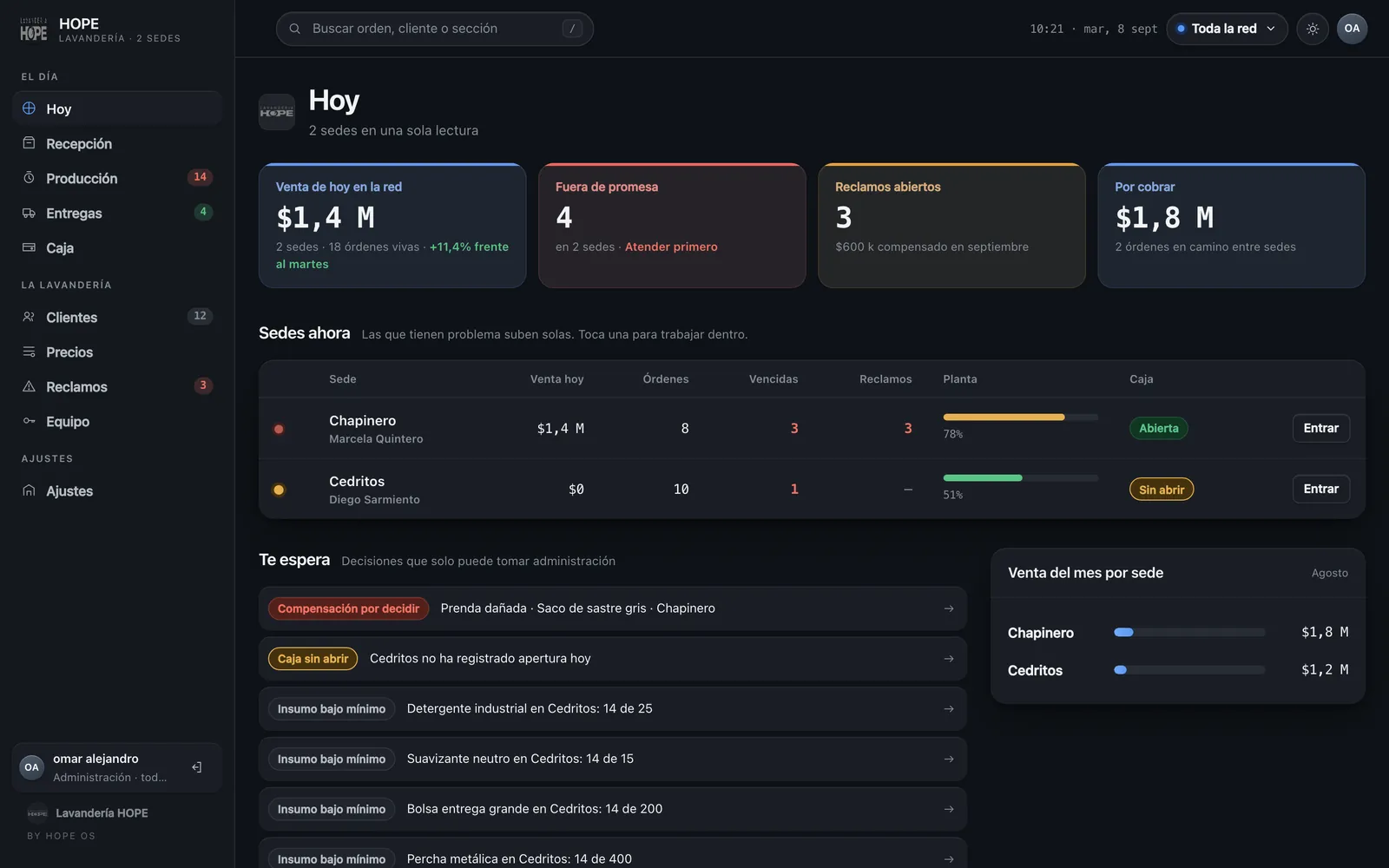Image resolution: width=1389 pixels, height=868 pixels.
Task: Click the Cedritos planta 51% progress bar
Action: [1020, 478]
